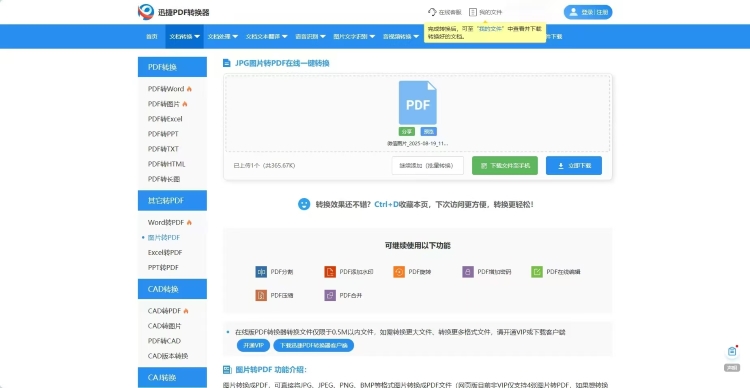Click the large PDF file icon
This screenshot has width=750, height=388.
[x=418, y=103]
